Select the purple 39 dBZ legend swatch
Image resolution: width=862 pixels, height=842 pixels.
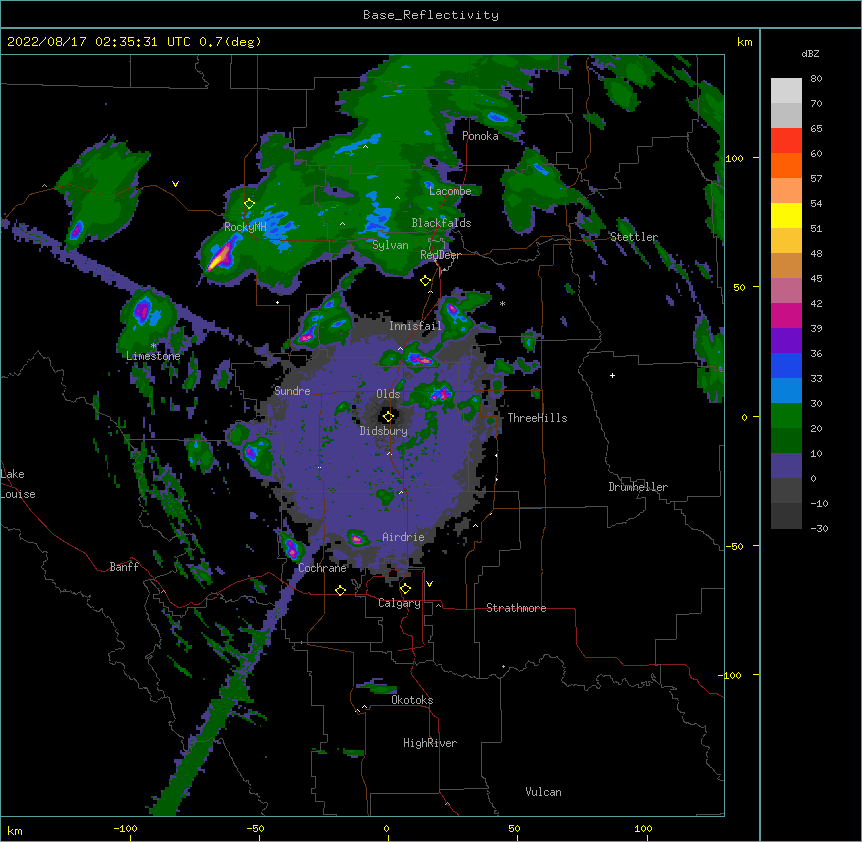point(786,340)
